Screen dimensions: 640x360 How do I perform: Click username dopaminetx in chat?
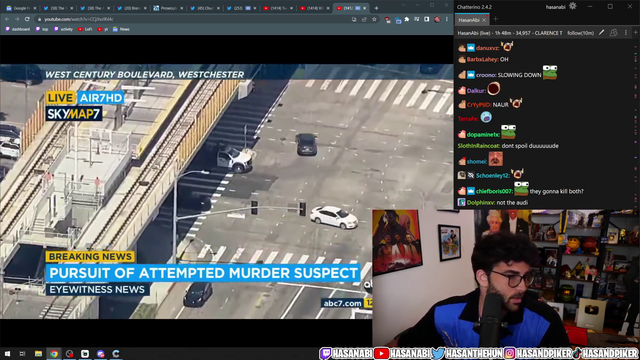coord(483,135)
